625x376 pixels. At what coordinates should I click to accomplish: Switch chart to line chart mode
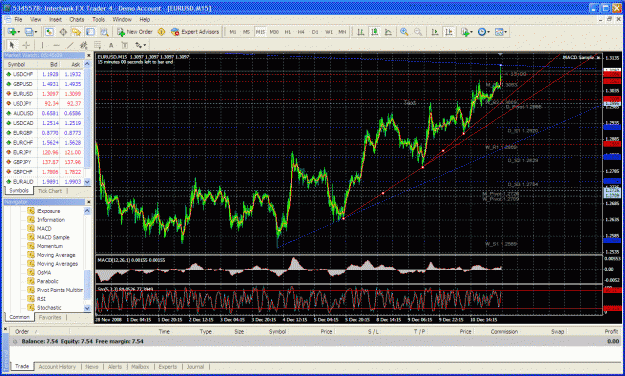pos(388,32)
